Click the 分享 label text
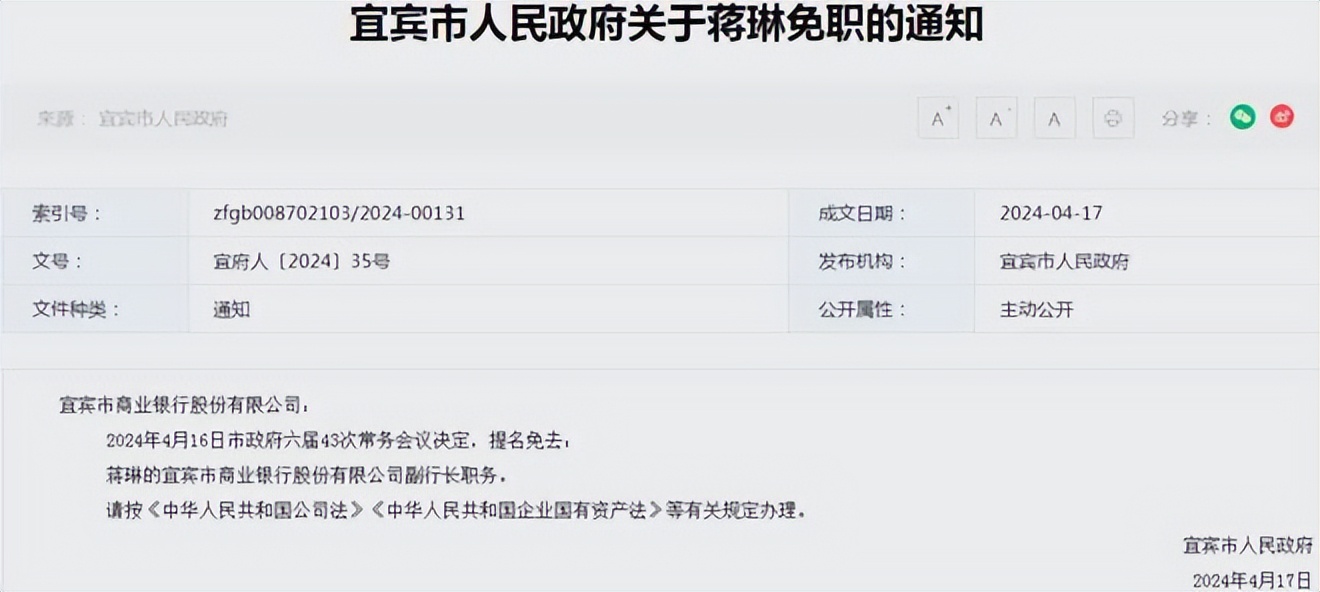Image resolution: width=1320 pixels, height=592 pixels. 1186,119
